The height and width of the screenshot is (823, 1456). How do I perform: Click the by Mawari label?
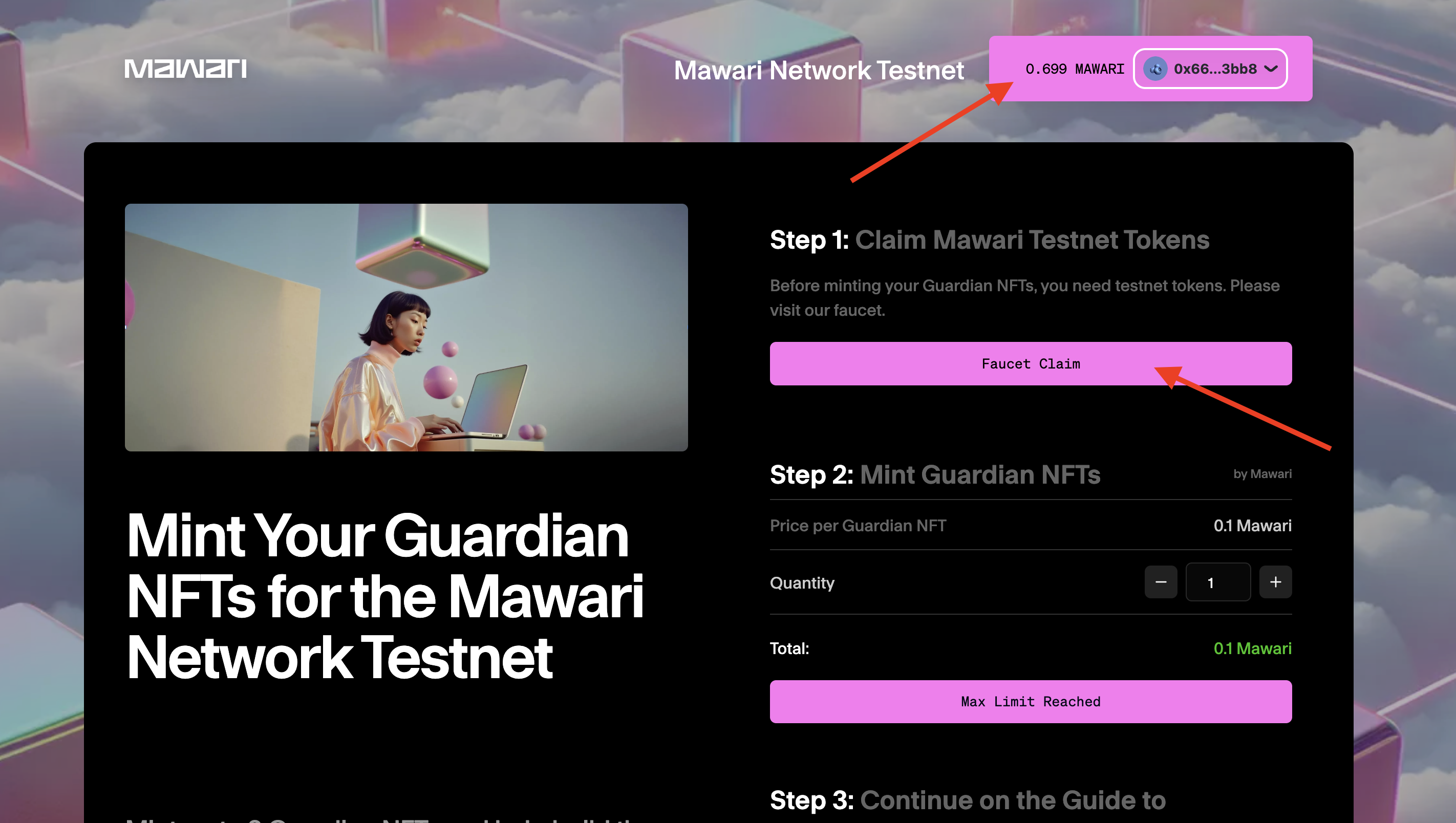point(1262,473)
